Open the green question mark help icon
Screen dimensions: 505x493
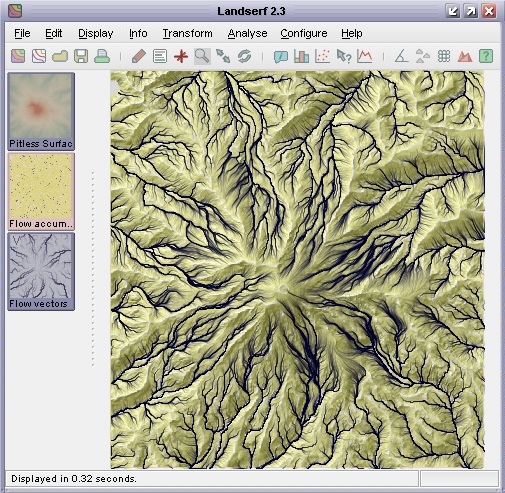click(486, 56)
